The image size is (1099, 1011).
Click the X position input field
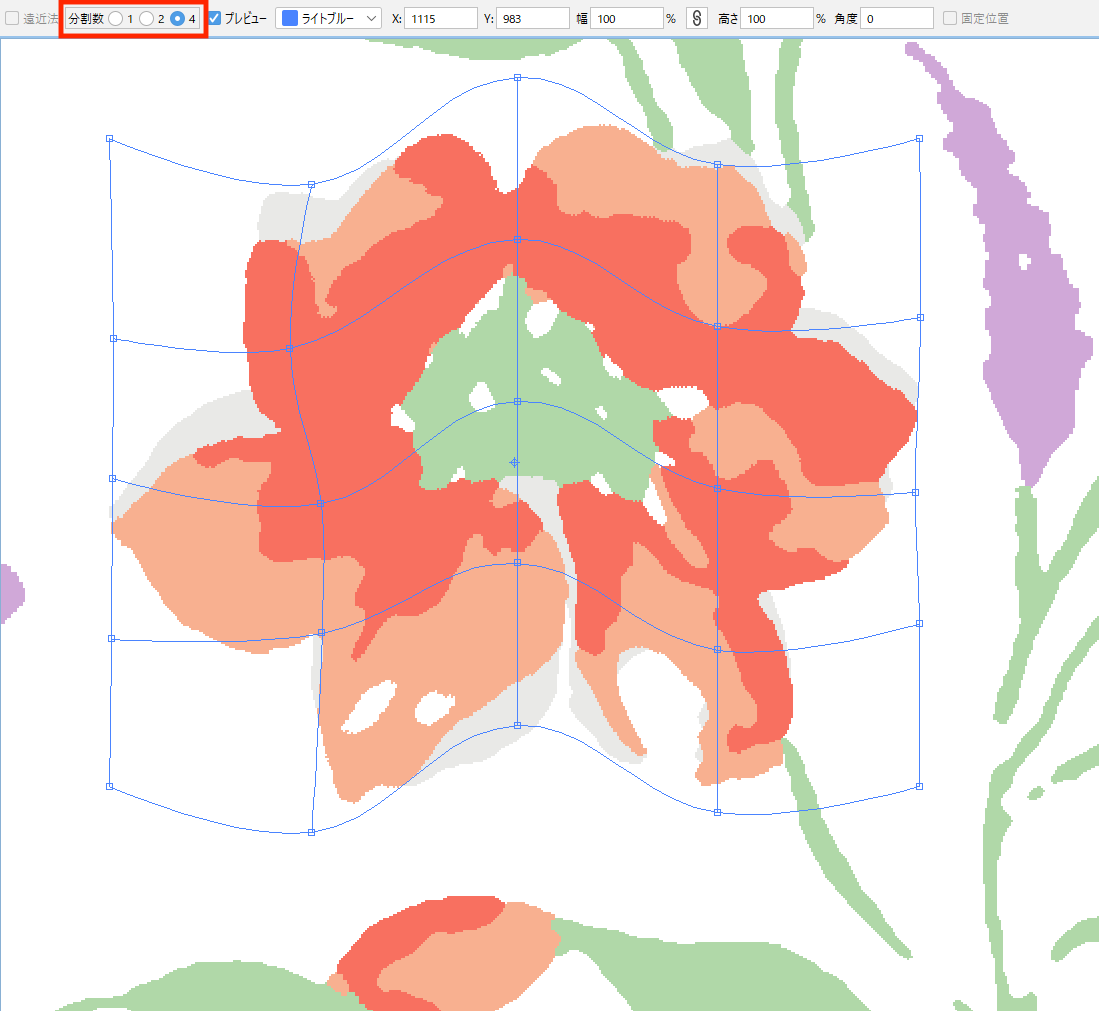coord(441,18)
